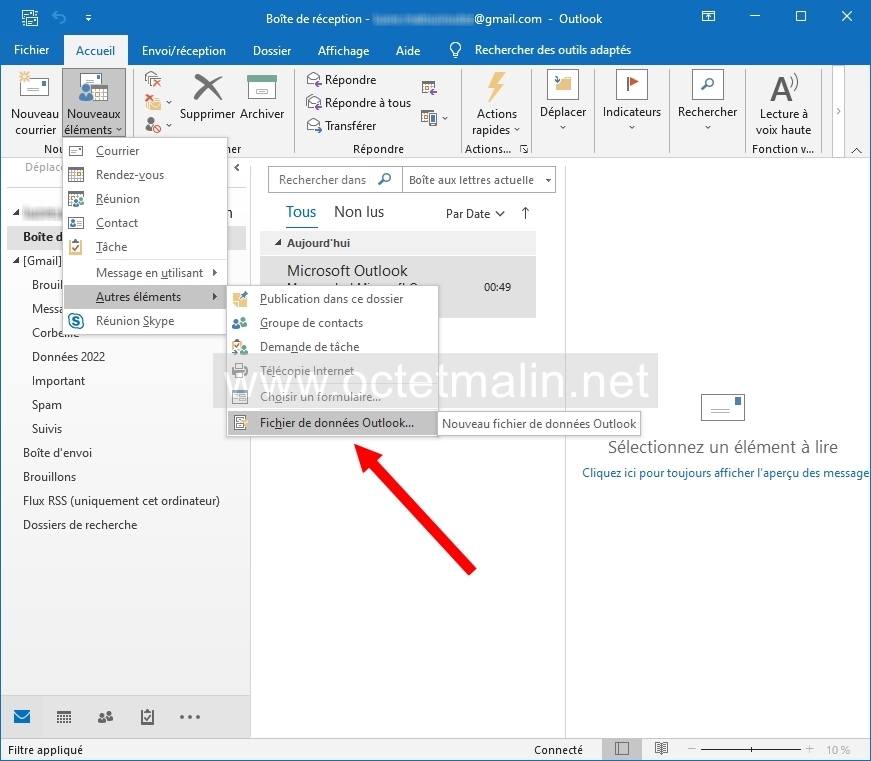Choose Groupe de contacts
The height and width of the screenshot is (761, 871).
333,323
